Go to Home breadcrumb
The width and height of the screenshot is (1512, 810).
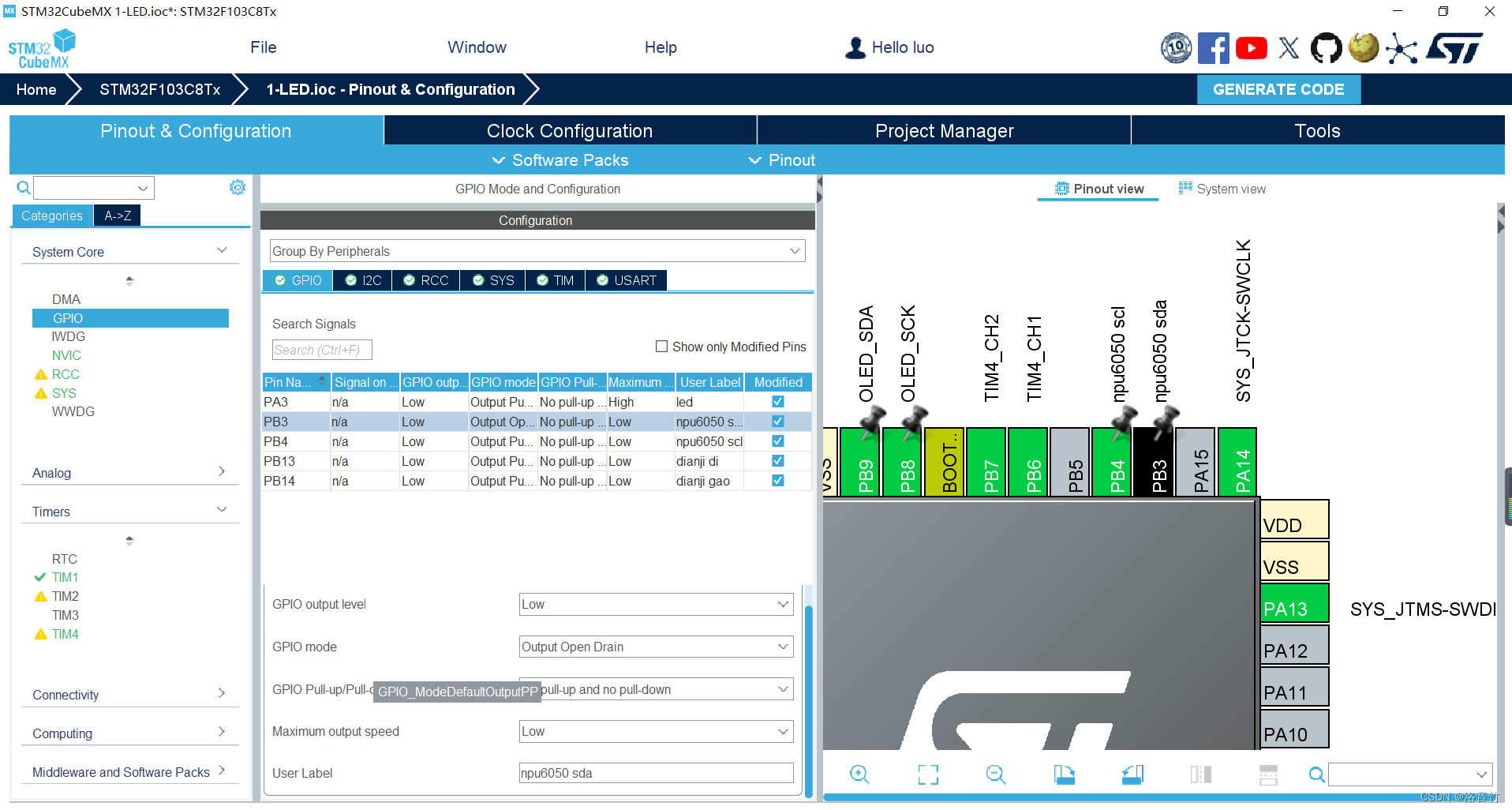36,89
